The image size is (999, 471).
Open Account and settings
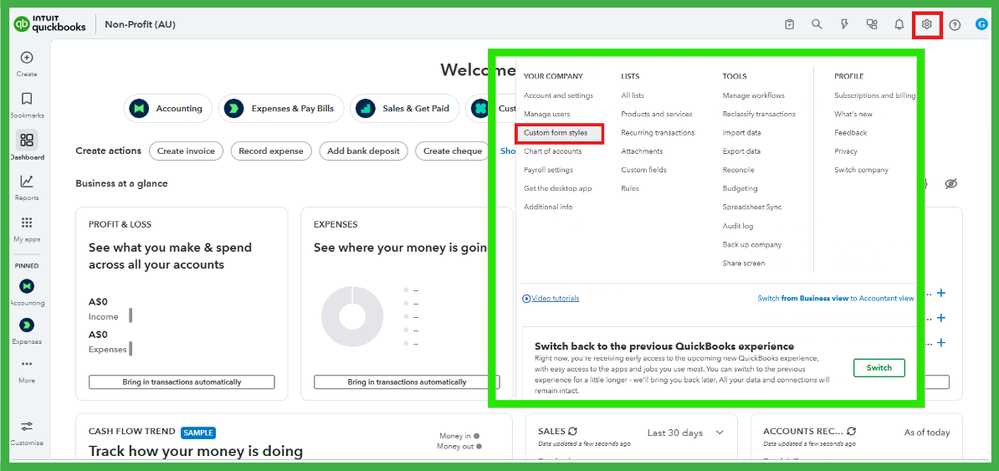point(558,96)
